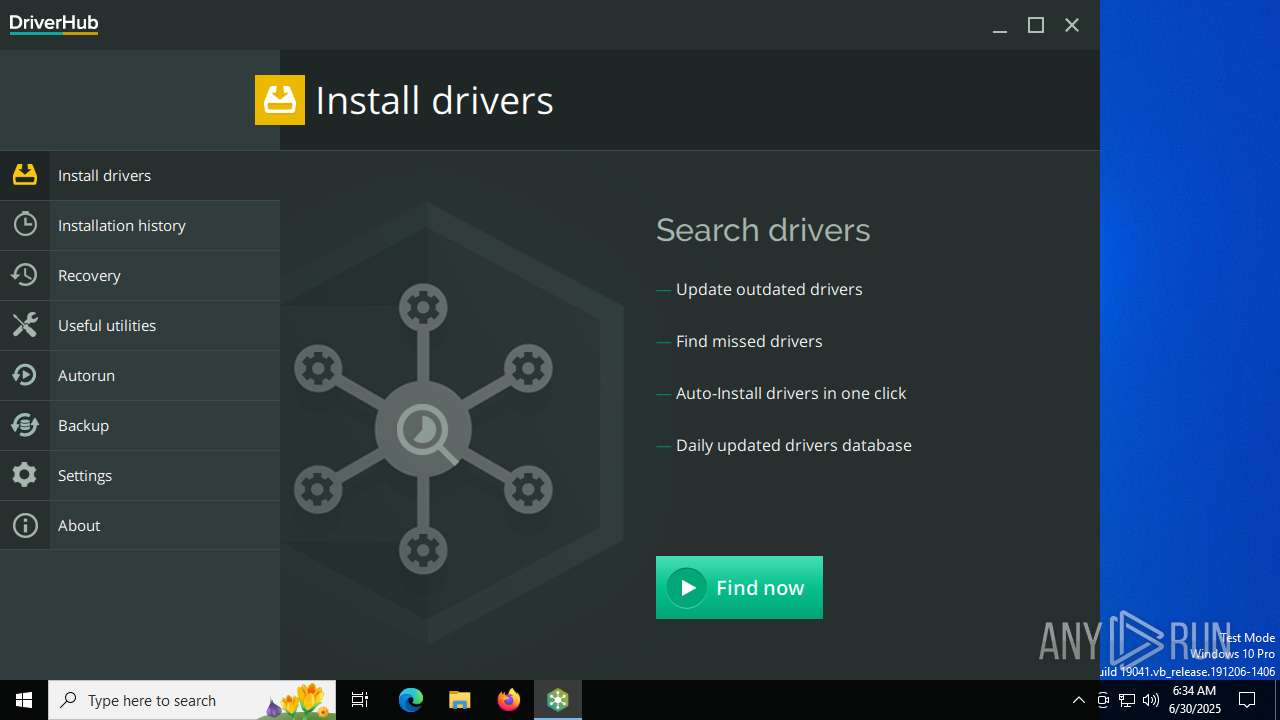This screenshot has height=720, width=1280.
Task: Click the DriverHub taskbar icon
Action: (558, 700)
